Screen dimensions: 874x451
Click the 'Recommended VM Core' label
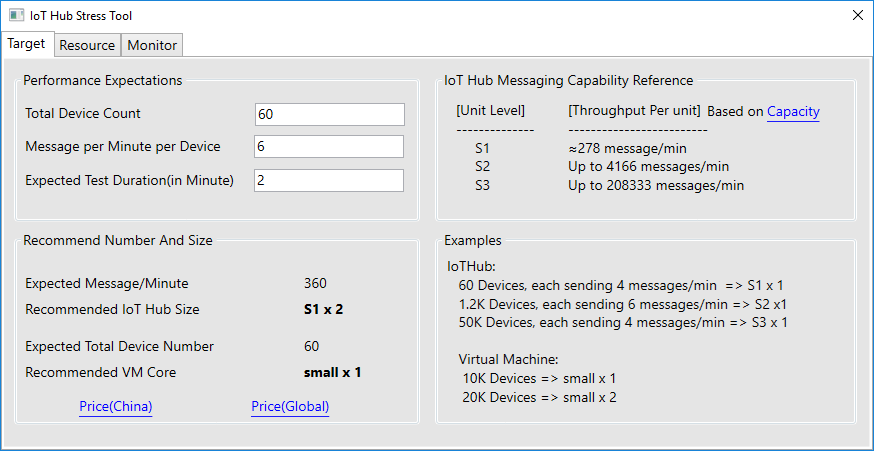click(100, 372)
